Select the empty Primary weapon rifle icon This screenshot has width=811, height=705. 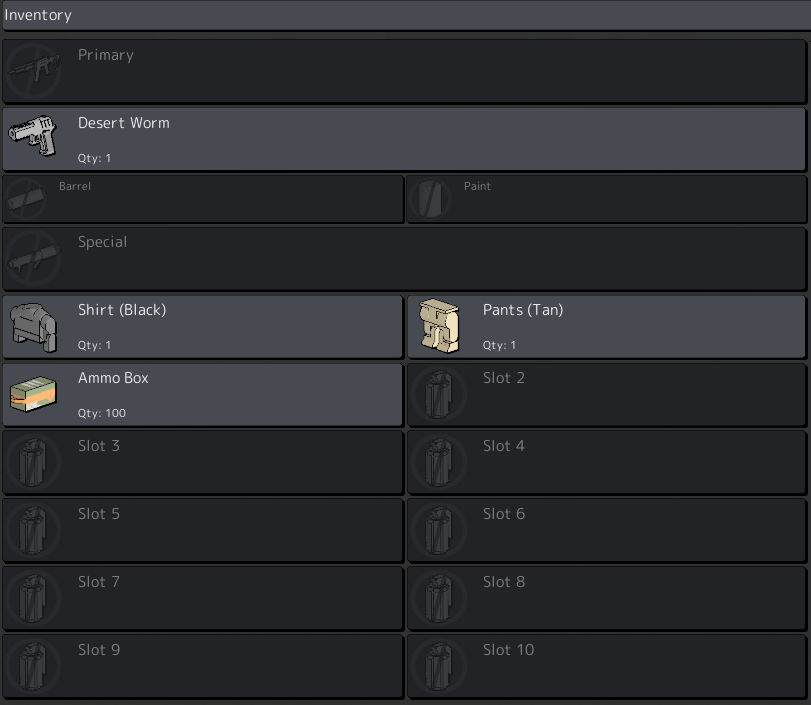coord(33,71)
